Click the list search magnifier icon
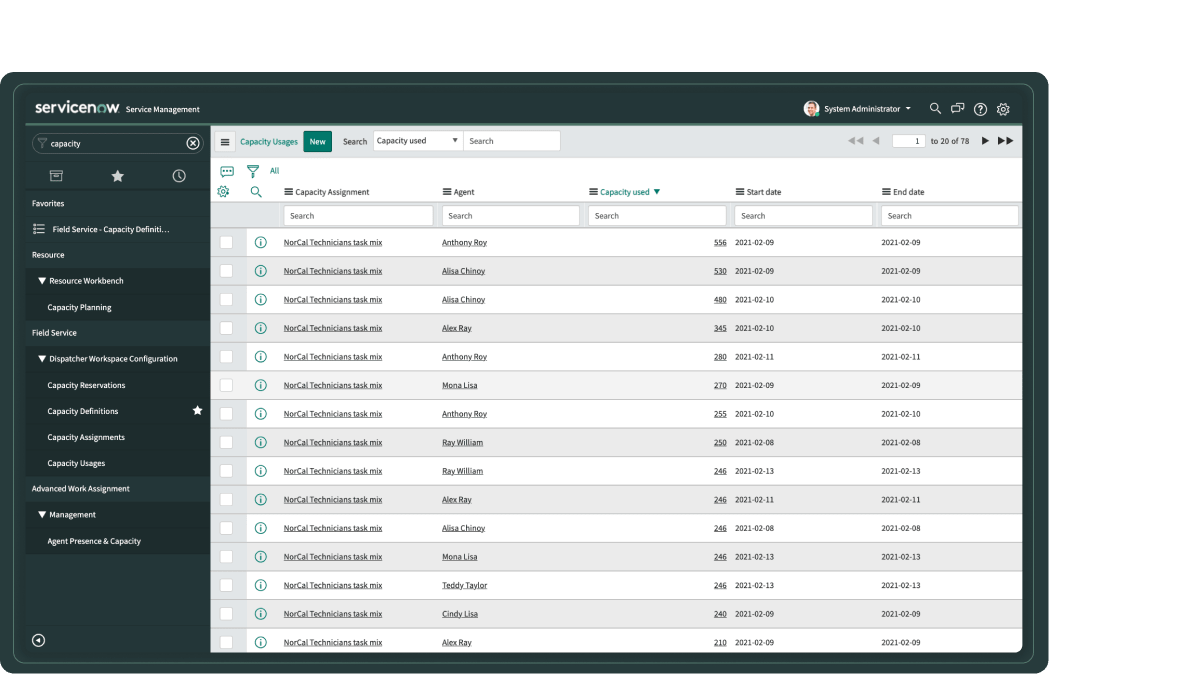1200x676 pixels. 256,191
